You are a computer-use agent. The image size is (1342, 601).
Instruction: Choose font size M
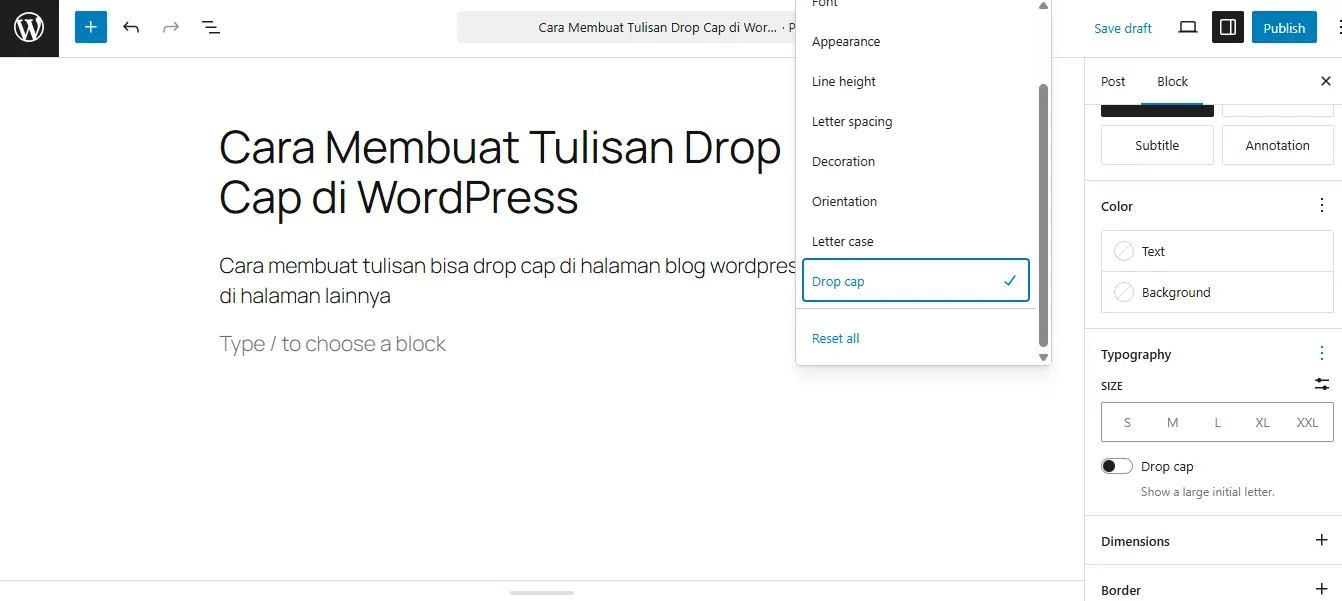(x=1172, y=422)
